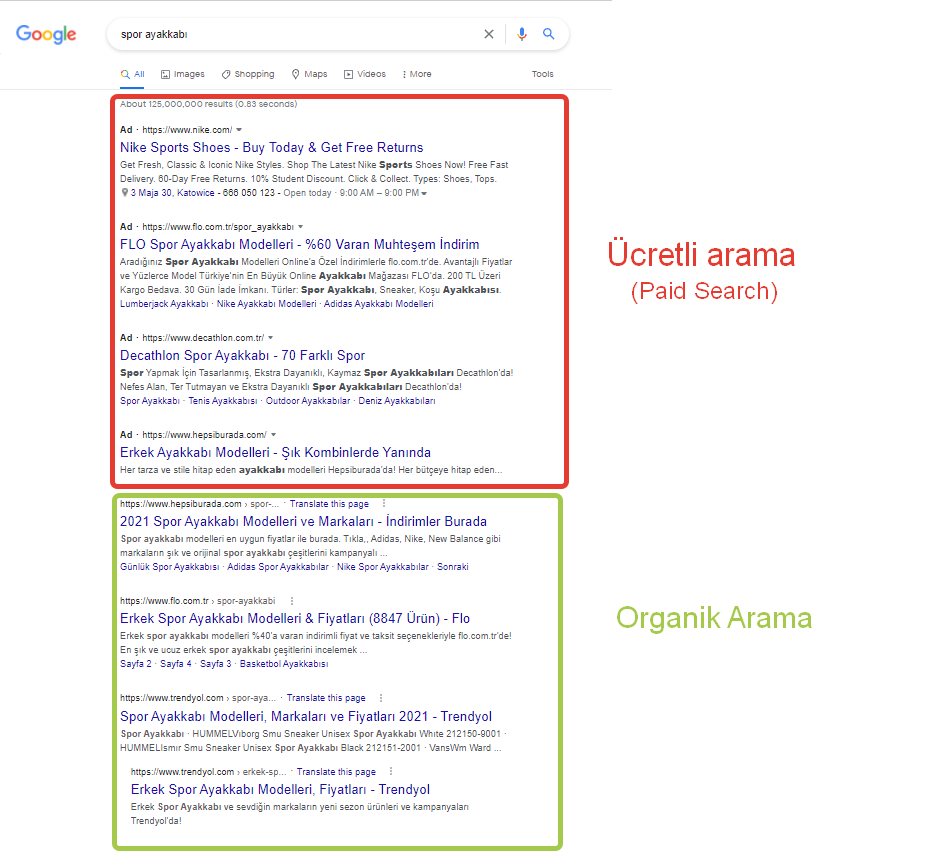949x852 pixels.
Task: Open three-dot menu of flo.com.tr result
Action: point(292,601)
